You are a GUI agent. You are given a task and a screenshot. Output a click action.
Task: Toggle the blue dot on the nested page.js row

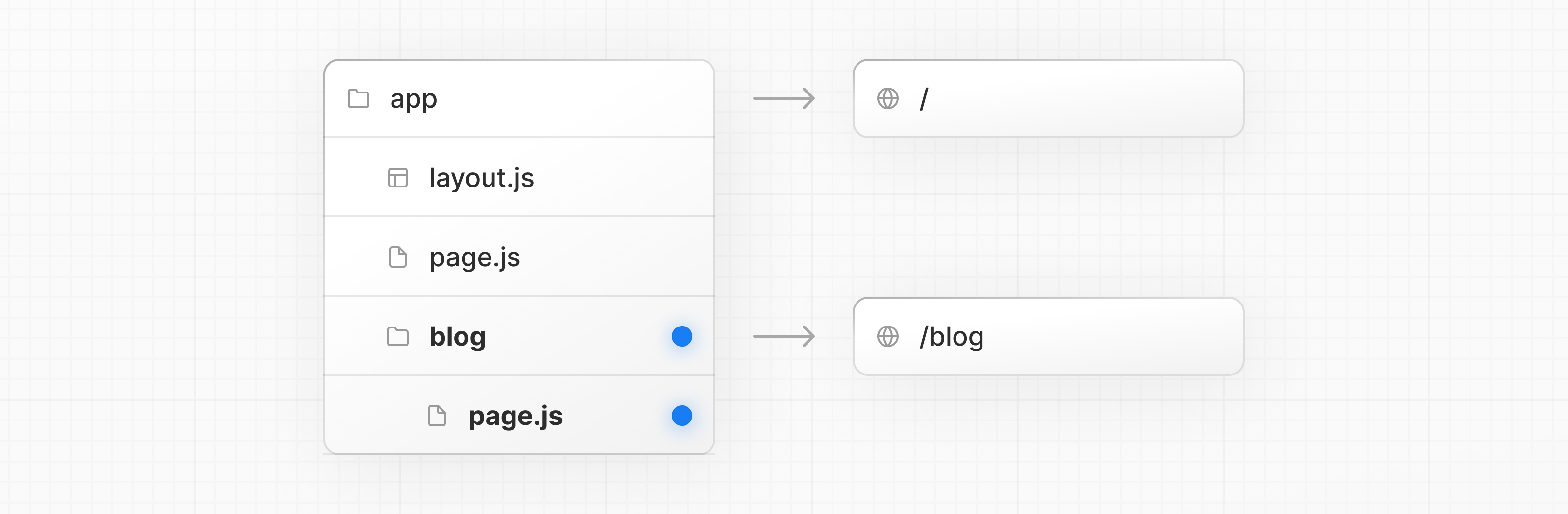click(x=682, y=416)
